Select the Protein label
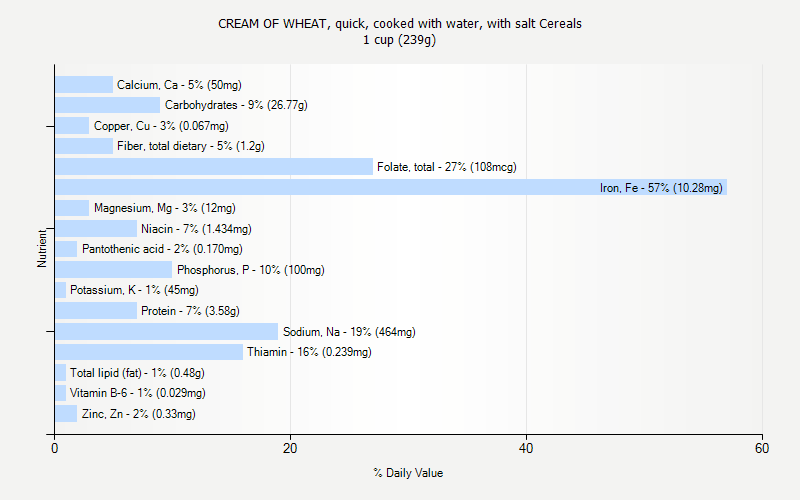 tap(190, 311)
